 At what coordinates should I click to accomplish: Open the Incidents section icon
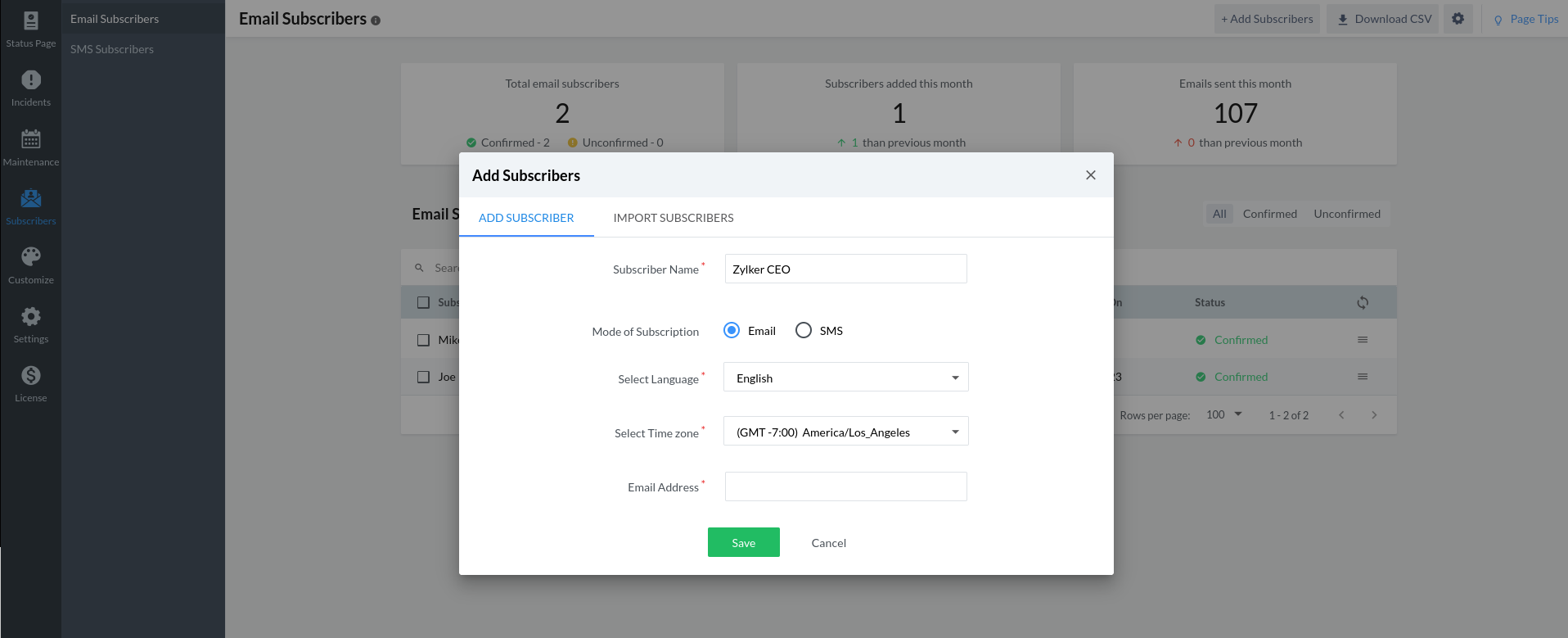(x=31, y=80)
